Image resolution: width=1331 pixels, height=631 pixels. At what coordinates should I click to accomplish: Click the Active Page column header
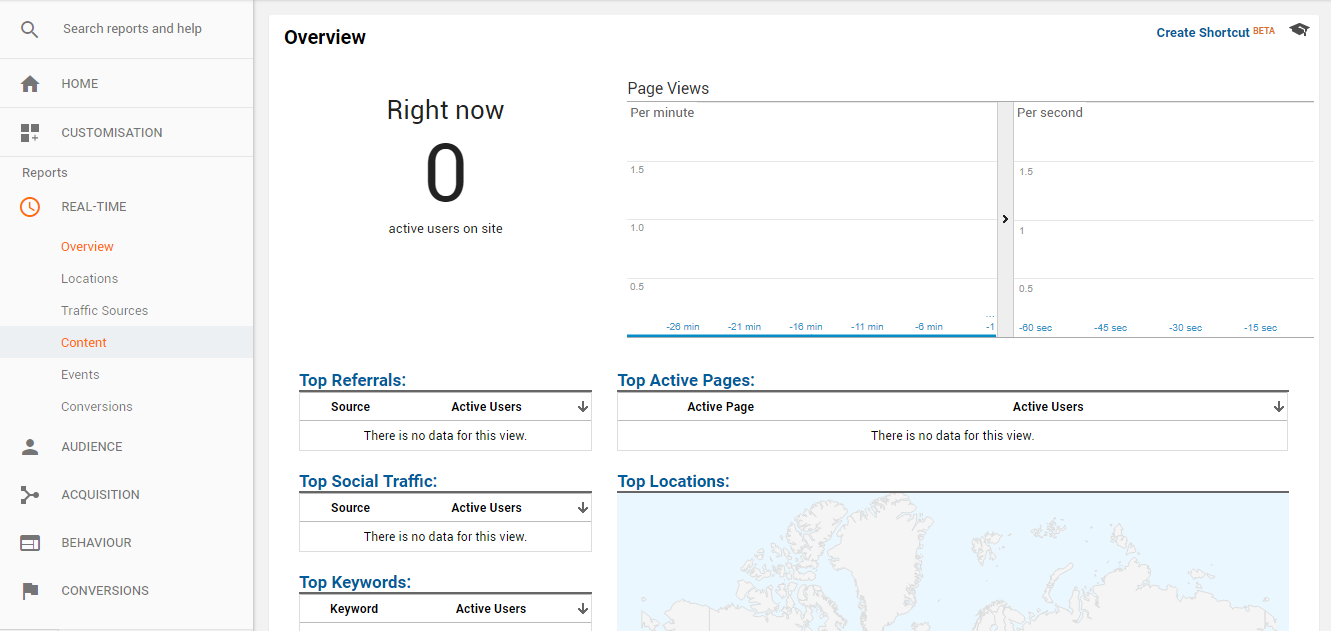click(721, 407)
